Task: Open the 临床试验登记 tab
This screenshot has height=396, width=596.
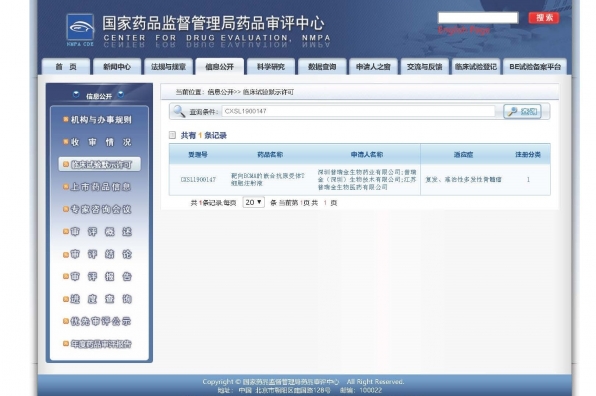Action: pyautogui.click(x=476, y=67)
